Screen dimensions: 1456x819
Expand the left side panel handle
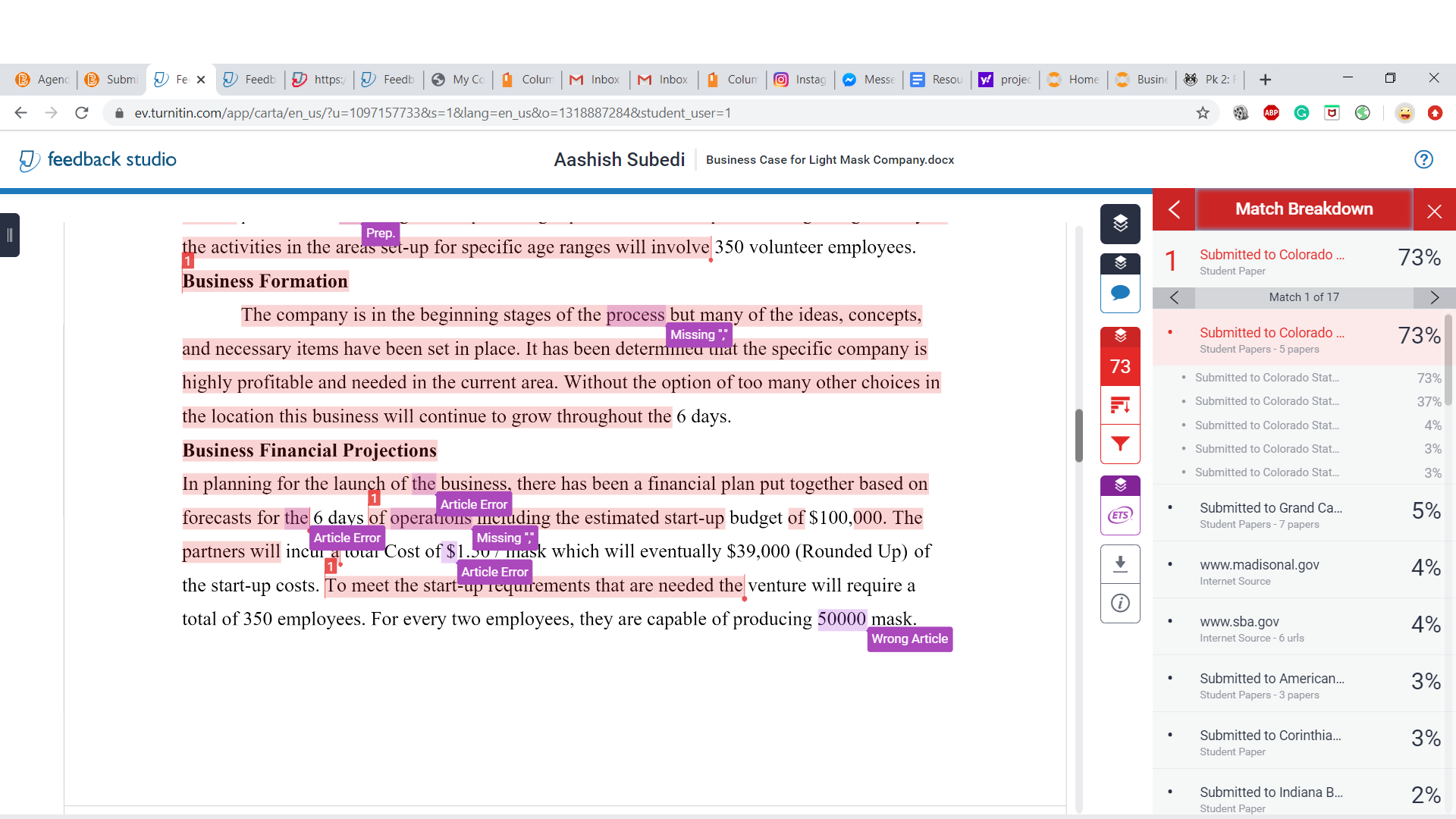(10, 235)
